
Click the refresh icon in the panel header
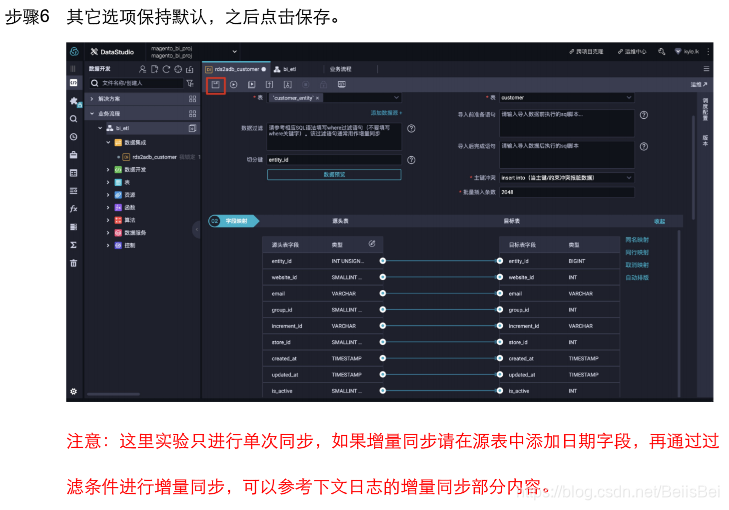click(x=166, y=69)
